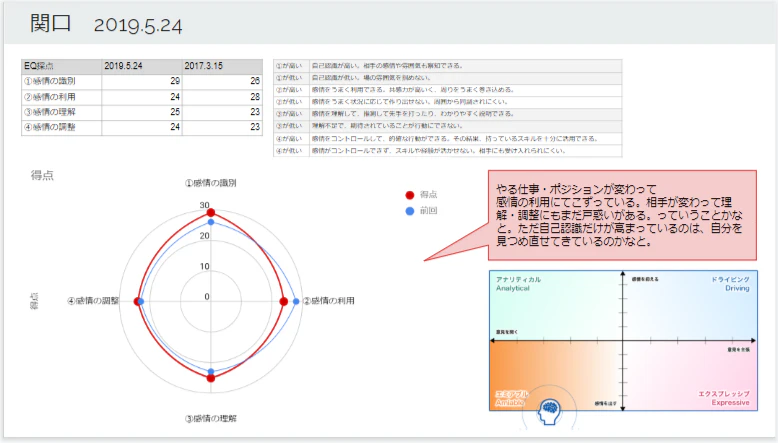Click the value 25 in the ③感情の理解 row

(175, 112)
